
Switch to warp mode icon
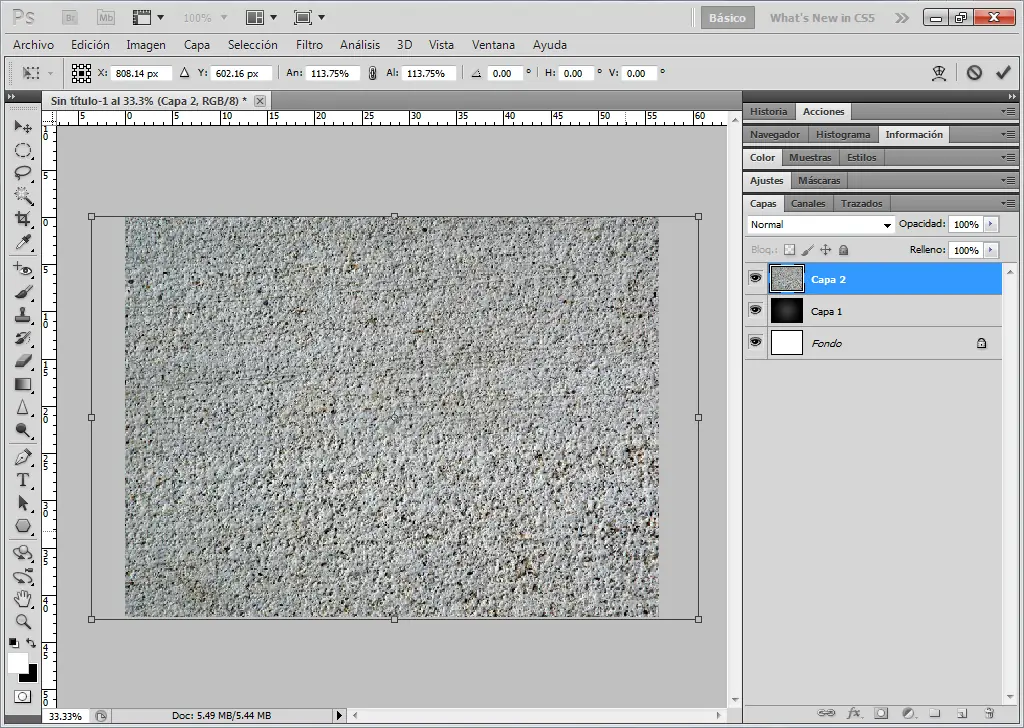click(939, 72)
